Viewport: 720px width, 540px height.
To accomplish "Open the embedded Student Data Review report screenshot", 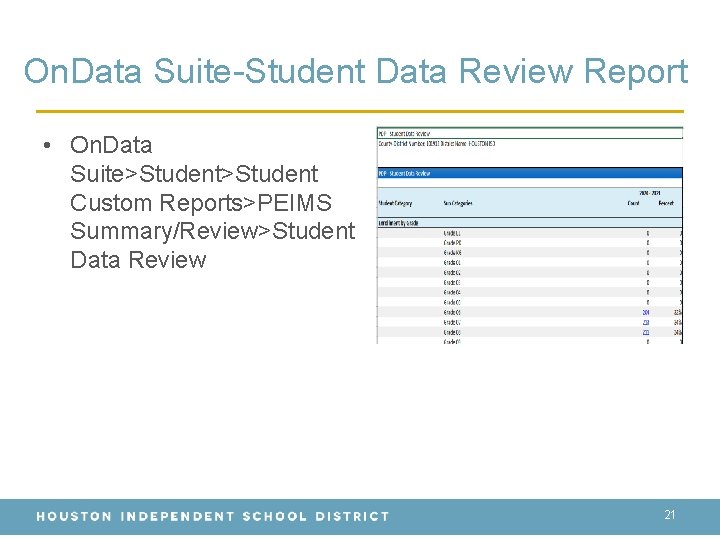I will tap(530, 236).
